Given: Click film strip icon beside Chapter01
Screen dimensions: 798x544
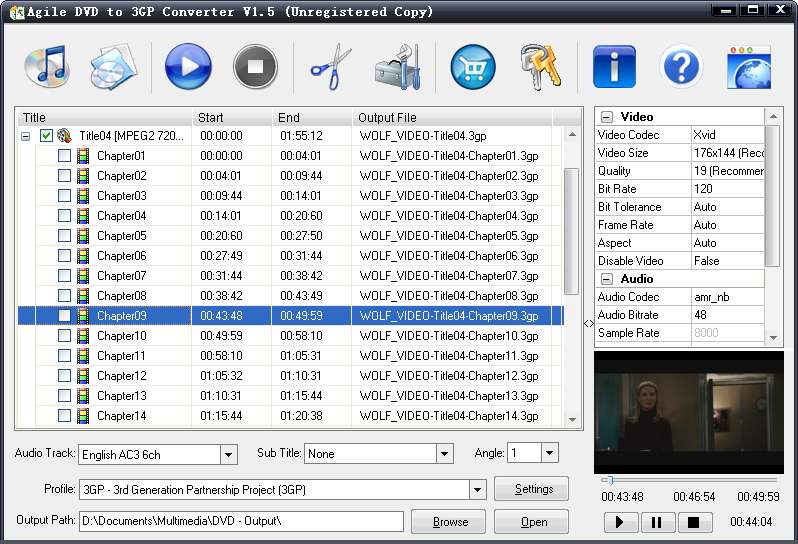Looking at the screenshot, I should pos(83,156).
